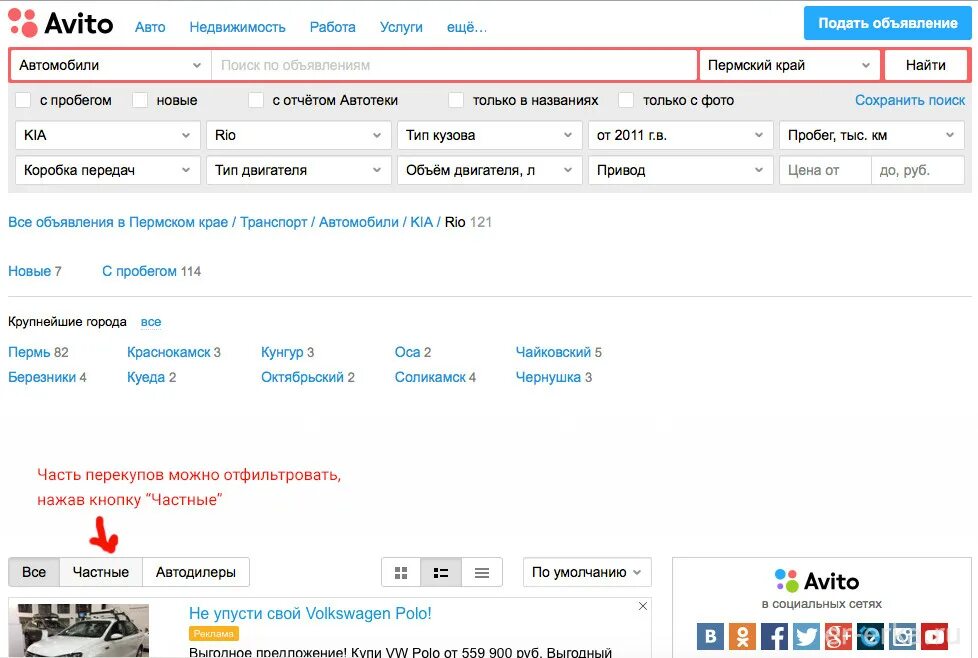
Task: Open the 'Автомобили' category dropdown
Action: coord(110,65)
